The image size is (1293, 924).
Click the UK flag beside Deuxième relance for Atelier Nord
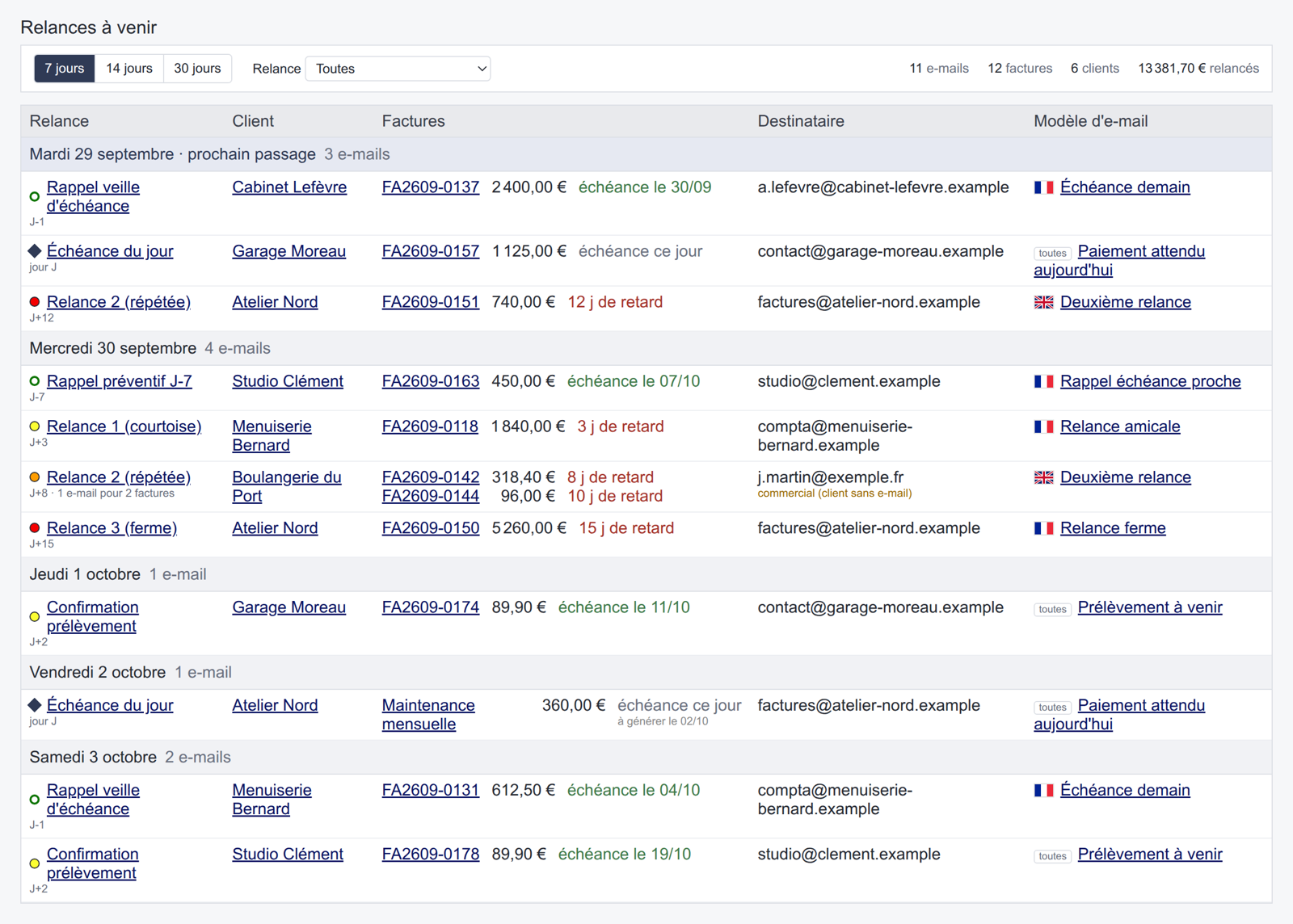click(x=1043, y=302)
